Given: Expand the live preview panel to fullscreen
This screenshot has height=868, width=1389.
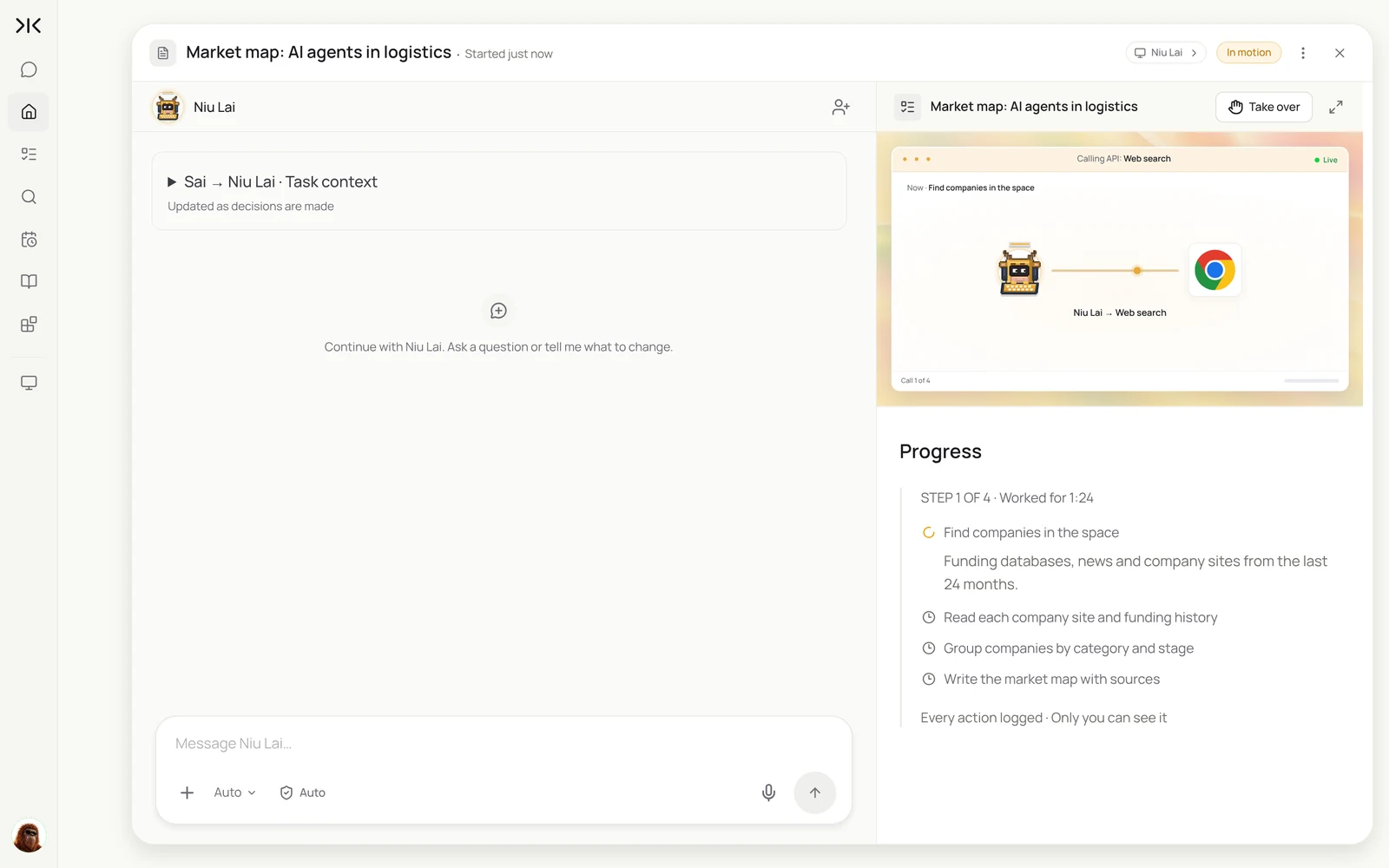Looking at the screenshot, I should [1336, 107].
